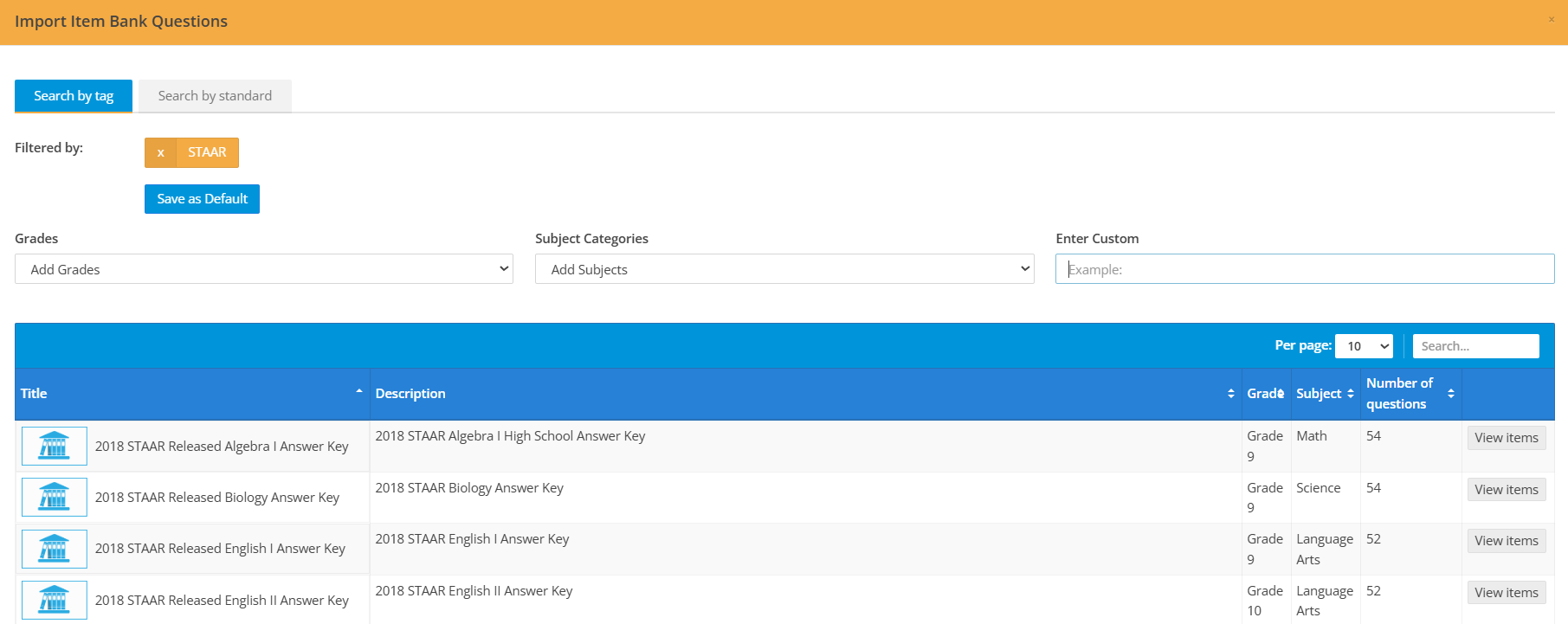Click the Algebra I item bank icon
The width and height of the screenshot is (1568, 624).
(x=54, y=446)
